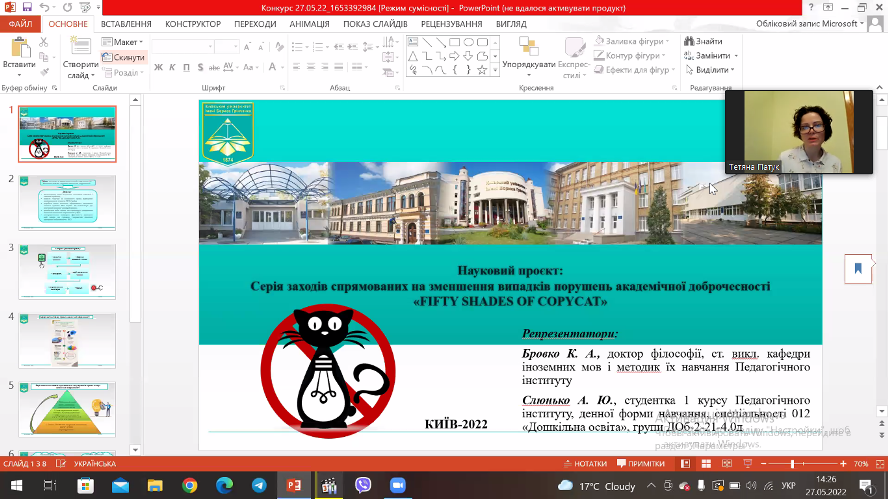Switch to the ВИГЛЯД tab
Viewport: 888px width, 499px height.
pyautogui.click(x=511, y=24)
